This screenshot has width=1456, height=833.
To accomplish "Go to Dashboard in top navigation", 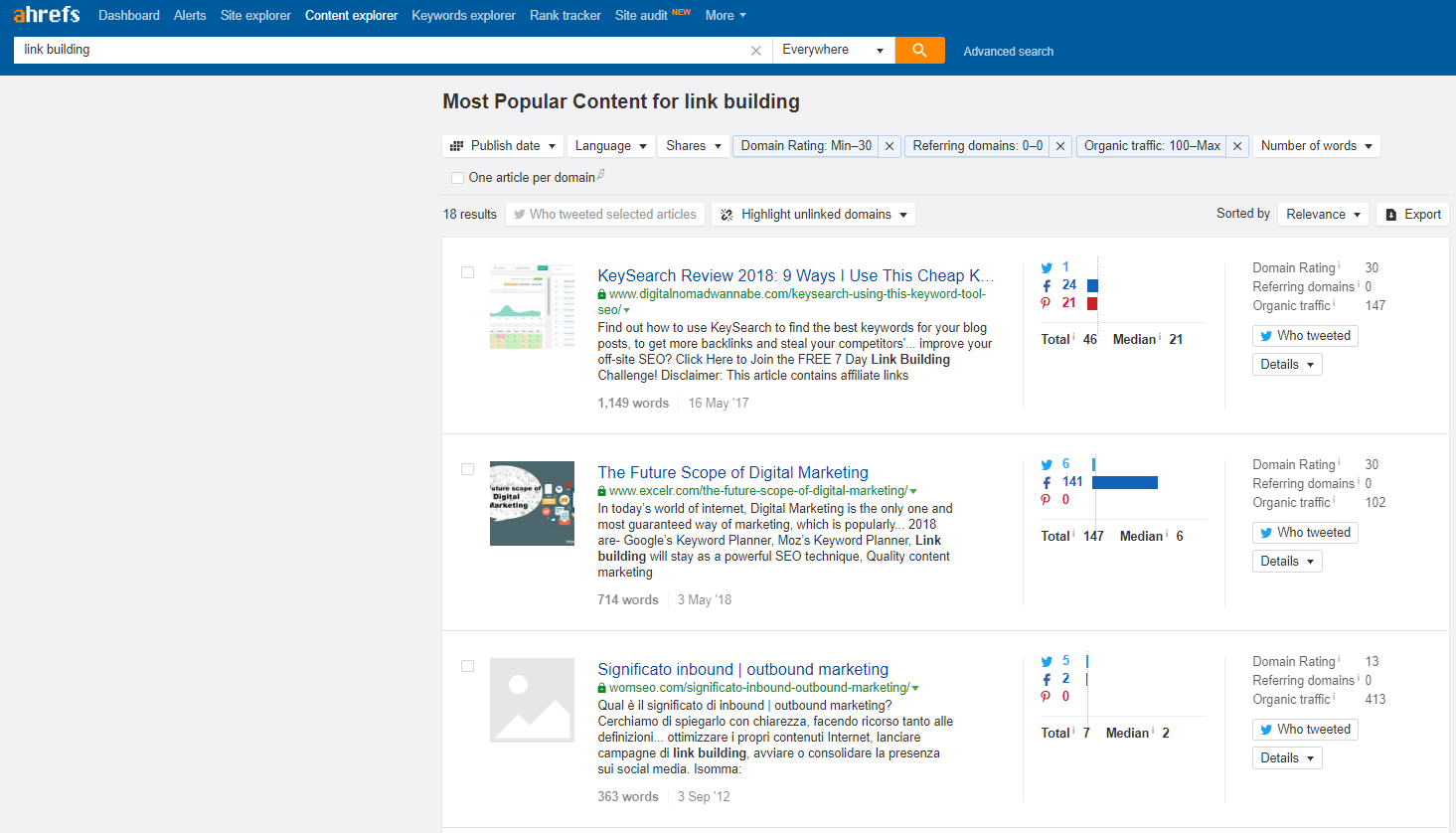I will (x=129, y=15).
